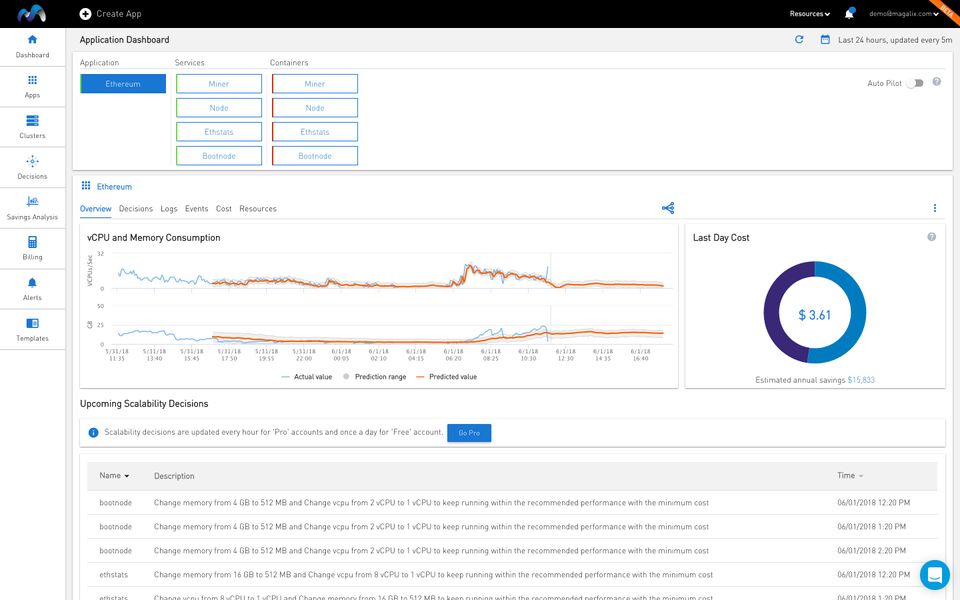Screen dimensions: 960x600
Task: Click the Create App label
Action: 119,13
